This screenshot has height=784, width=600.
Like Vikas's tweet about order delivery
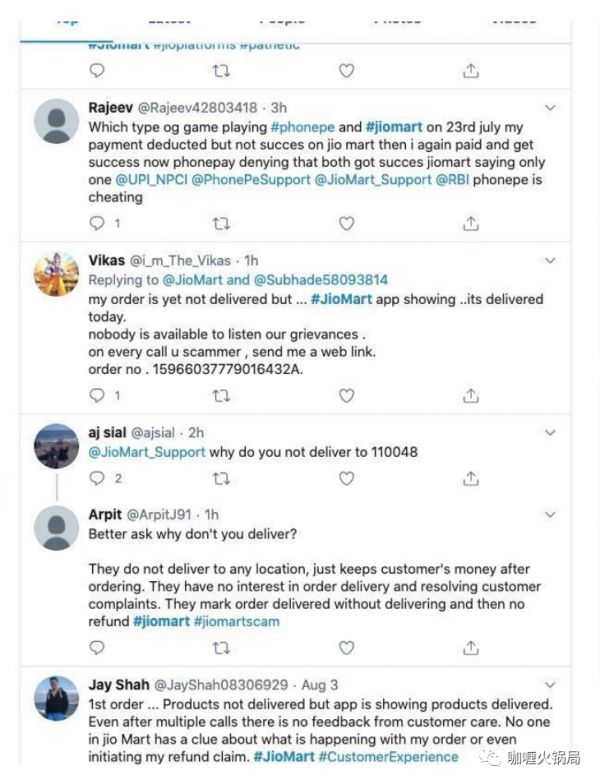point(346,395)
